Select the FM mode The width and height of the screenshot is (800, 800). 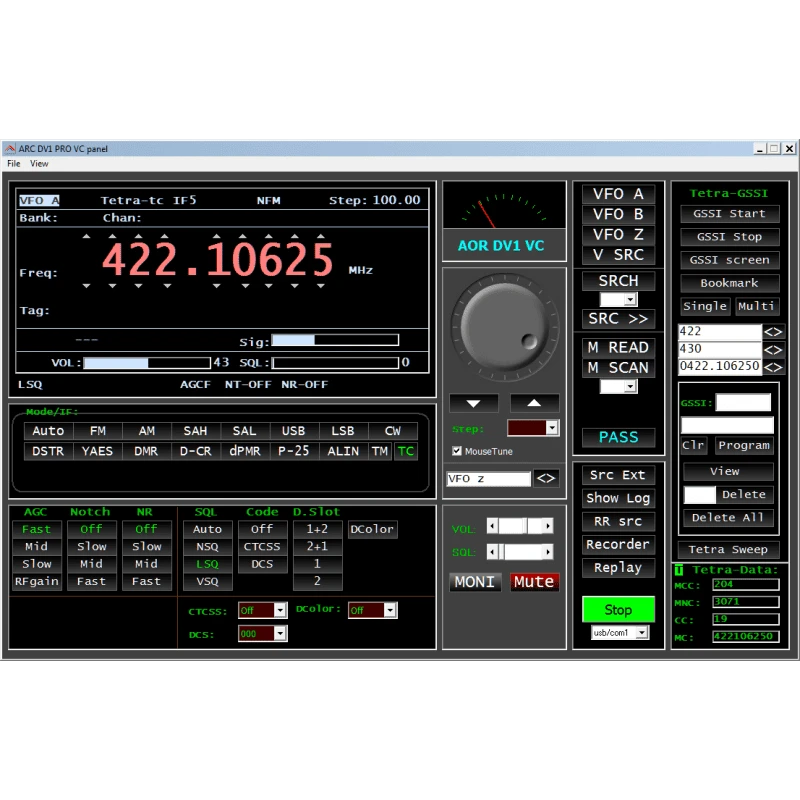[x=97, y=431]
